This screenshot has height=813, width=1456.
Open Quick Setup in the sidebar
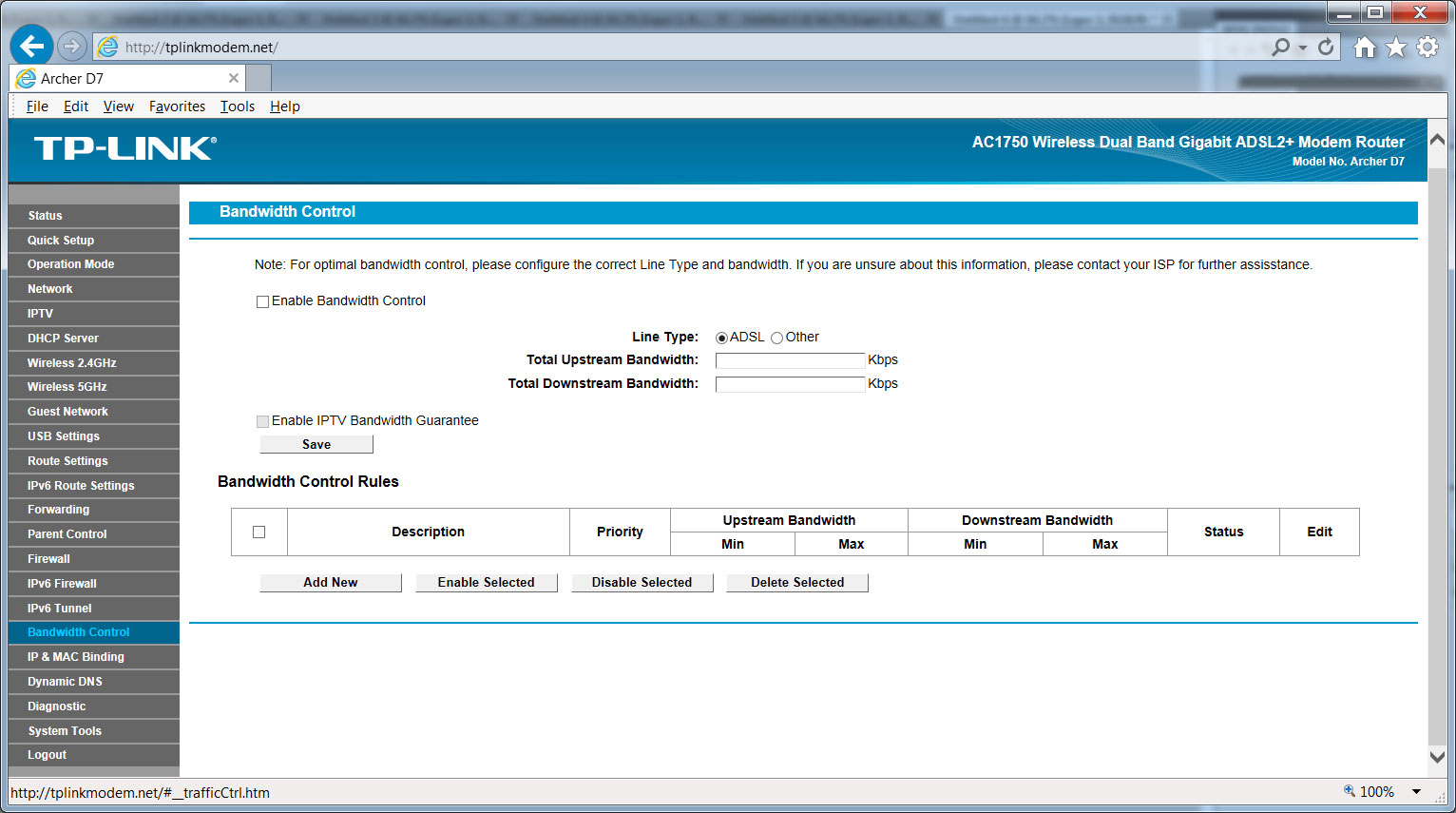(x=93, y=241)
